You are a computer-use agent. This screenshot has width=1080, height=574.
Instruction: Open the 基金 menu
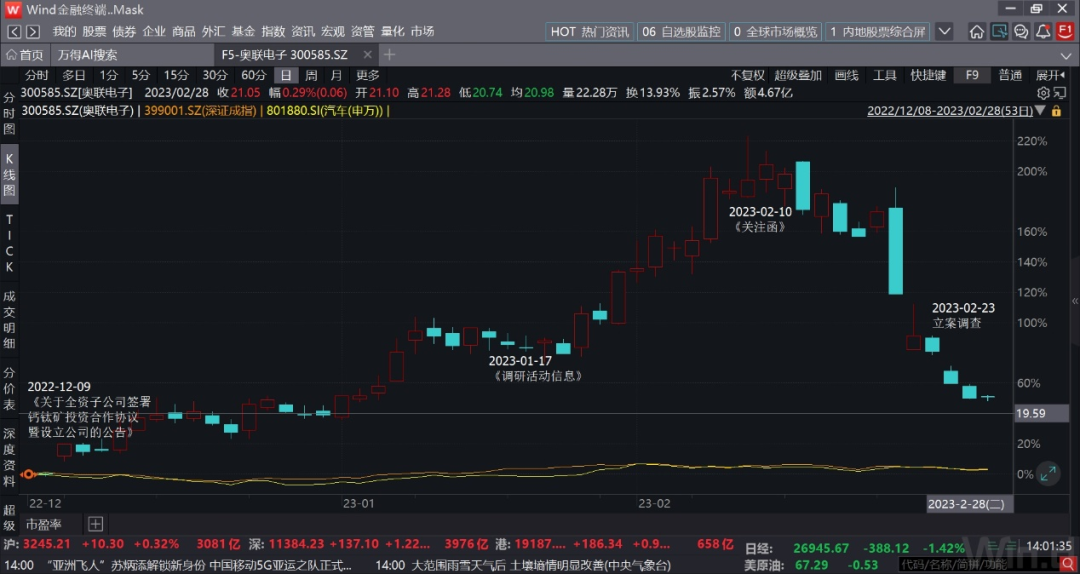click(x=243, y=32)
